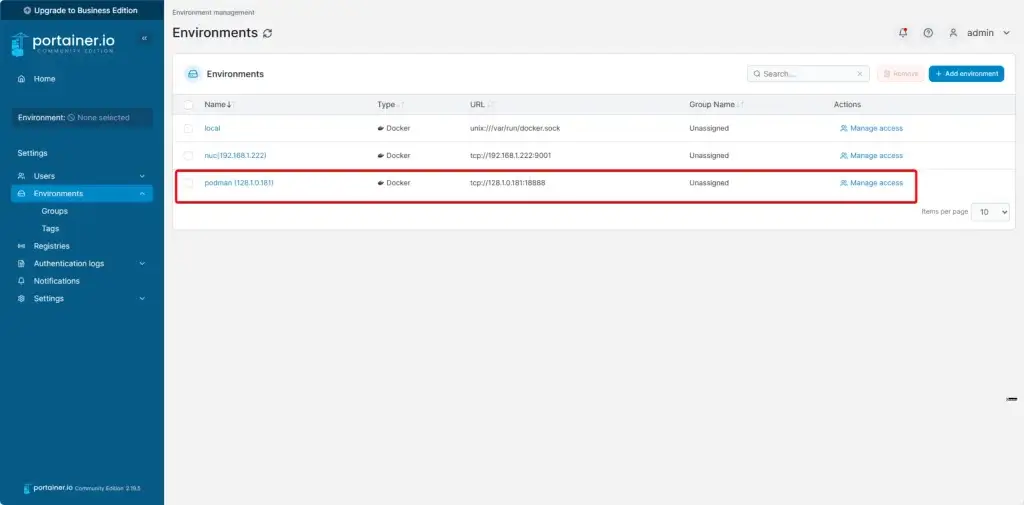Tick the select-all checkbox in the table header
1024x505 pixels.
[188, 105]
